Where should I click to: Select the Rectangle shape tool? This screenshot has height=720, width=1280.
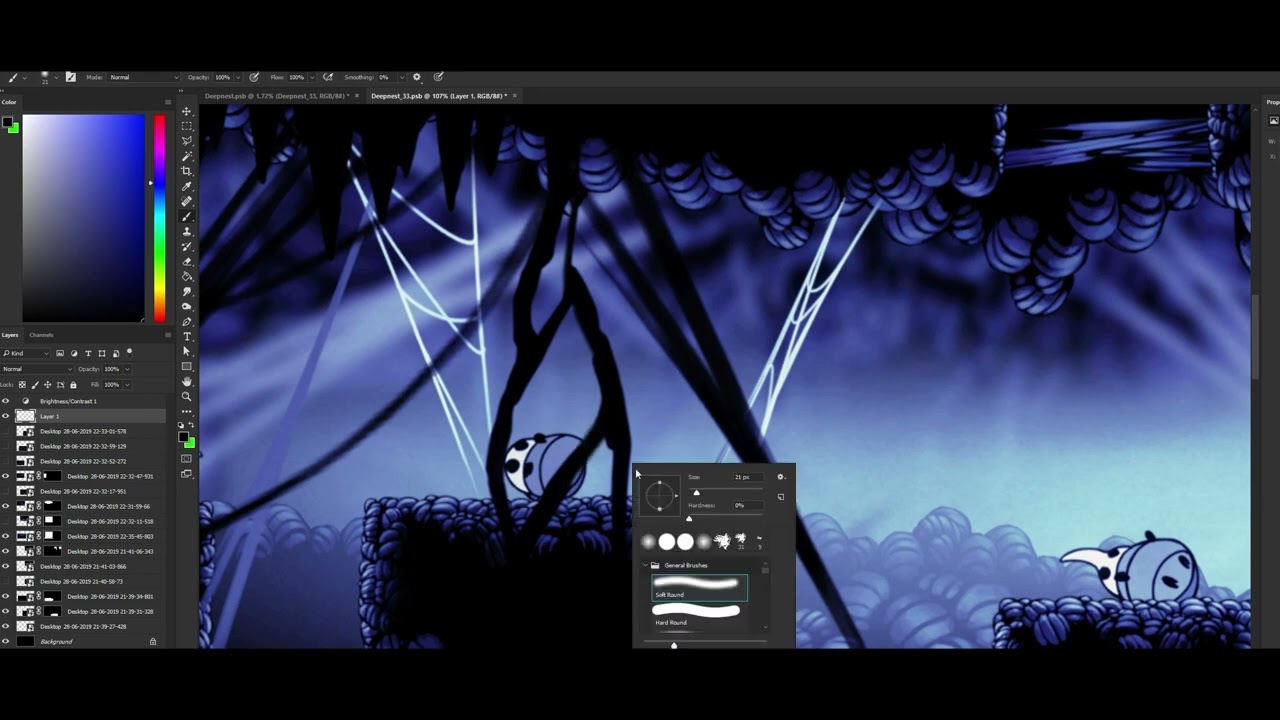coord(187,366)
